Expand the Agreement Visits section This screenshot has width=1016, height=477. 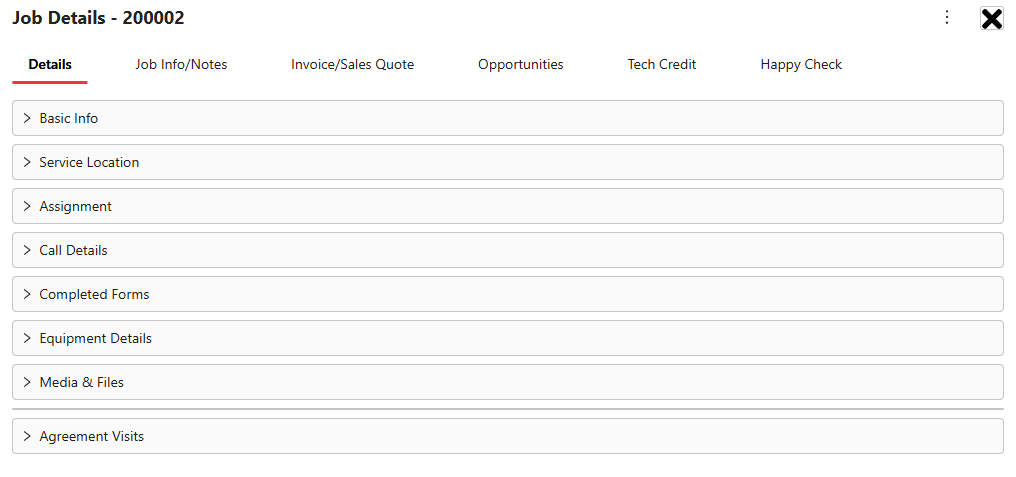508,436
